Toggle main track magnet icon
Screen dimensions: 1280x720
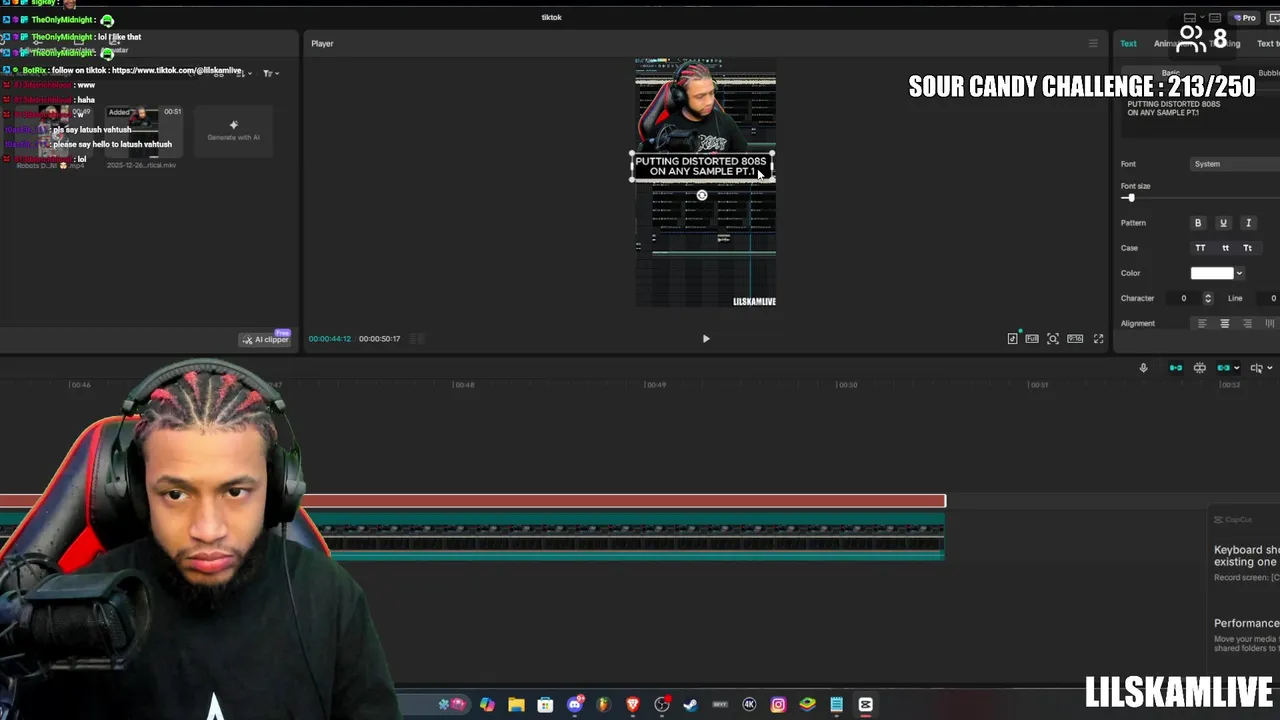tap(1176, 368)
